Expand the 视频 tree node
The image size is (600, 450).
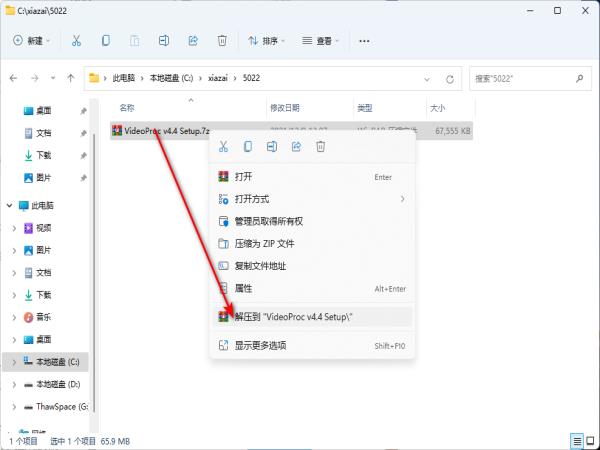14,228
